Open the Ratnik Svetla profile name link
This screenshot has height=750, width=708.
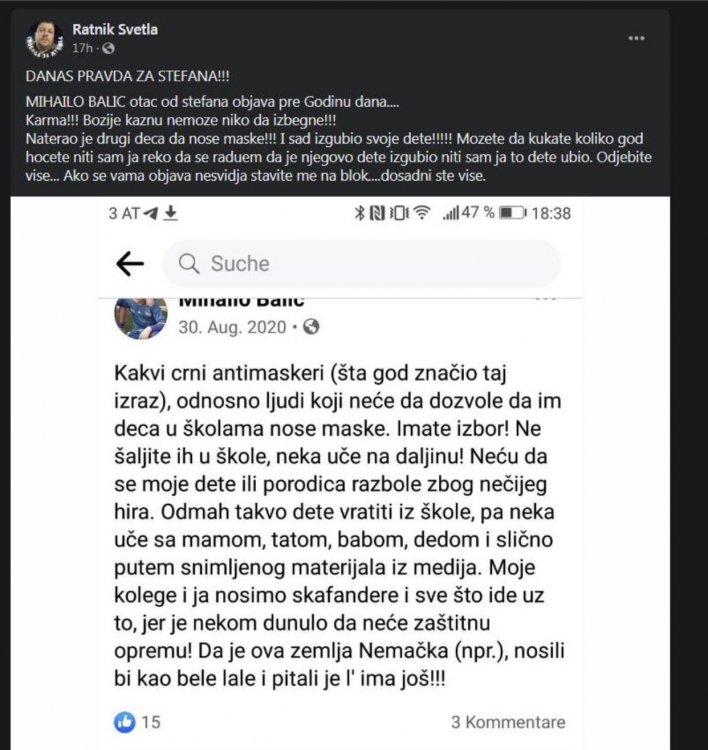coord(115,30)
